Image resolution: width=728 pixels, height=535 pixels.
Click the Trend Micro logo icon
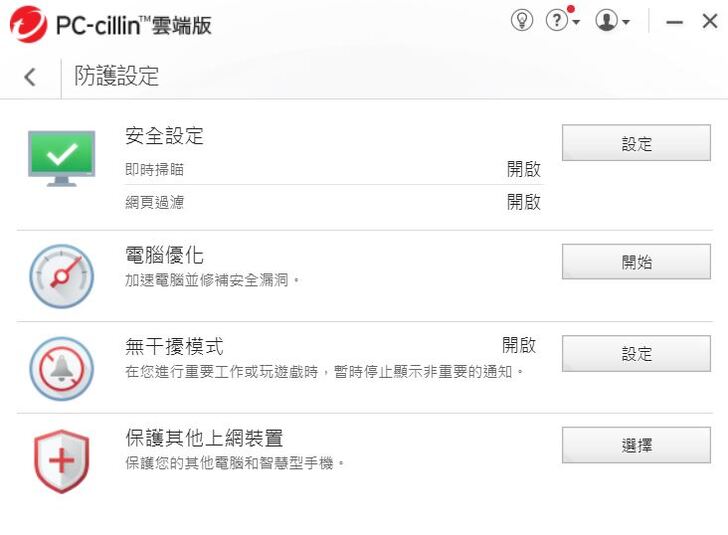point(28,24)
